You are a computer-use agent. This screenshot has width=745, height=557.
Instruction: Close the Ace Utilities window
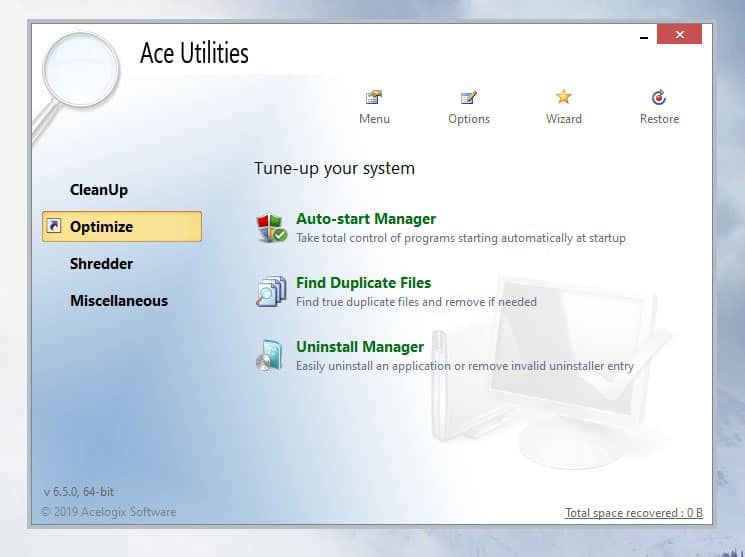pyautogui.click(x=679, y=34)
